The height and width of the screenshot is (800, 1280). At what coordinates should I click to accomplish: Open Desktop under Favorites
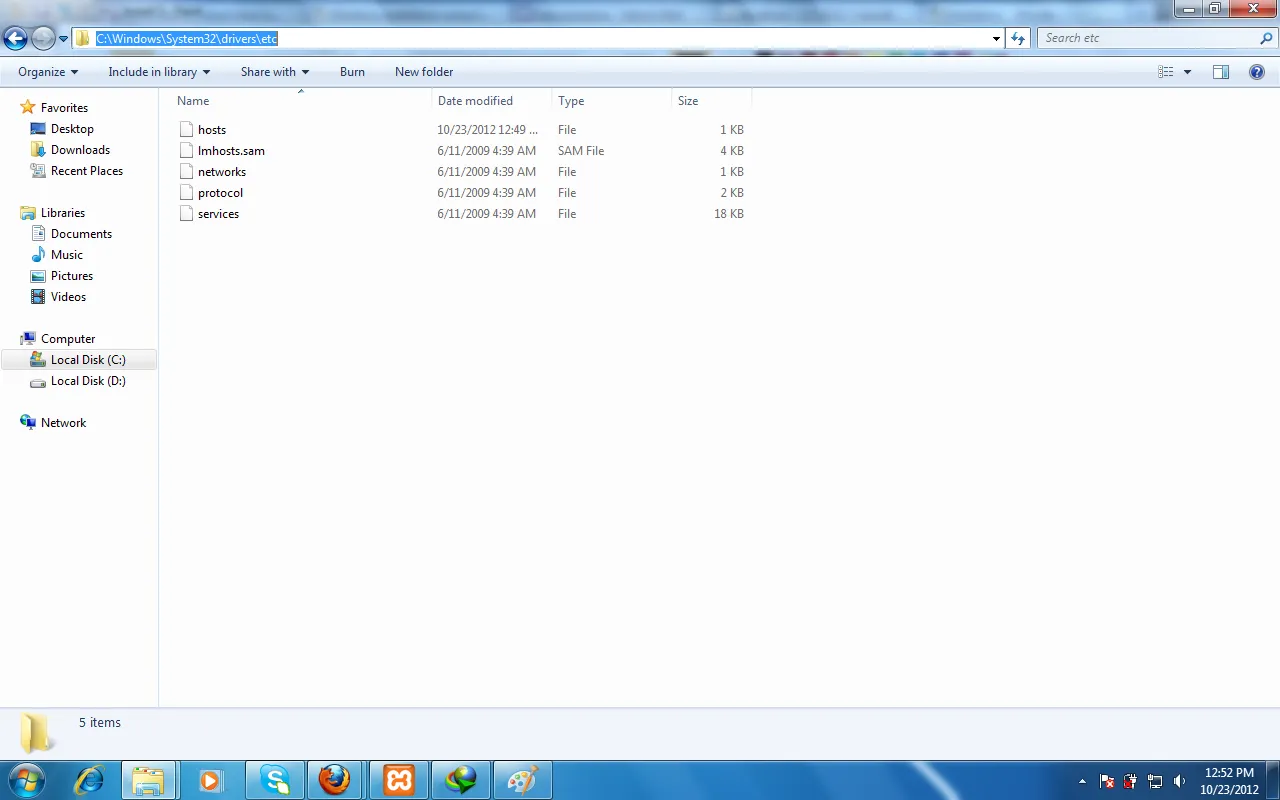(72, 129)
